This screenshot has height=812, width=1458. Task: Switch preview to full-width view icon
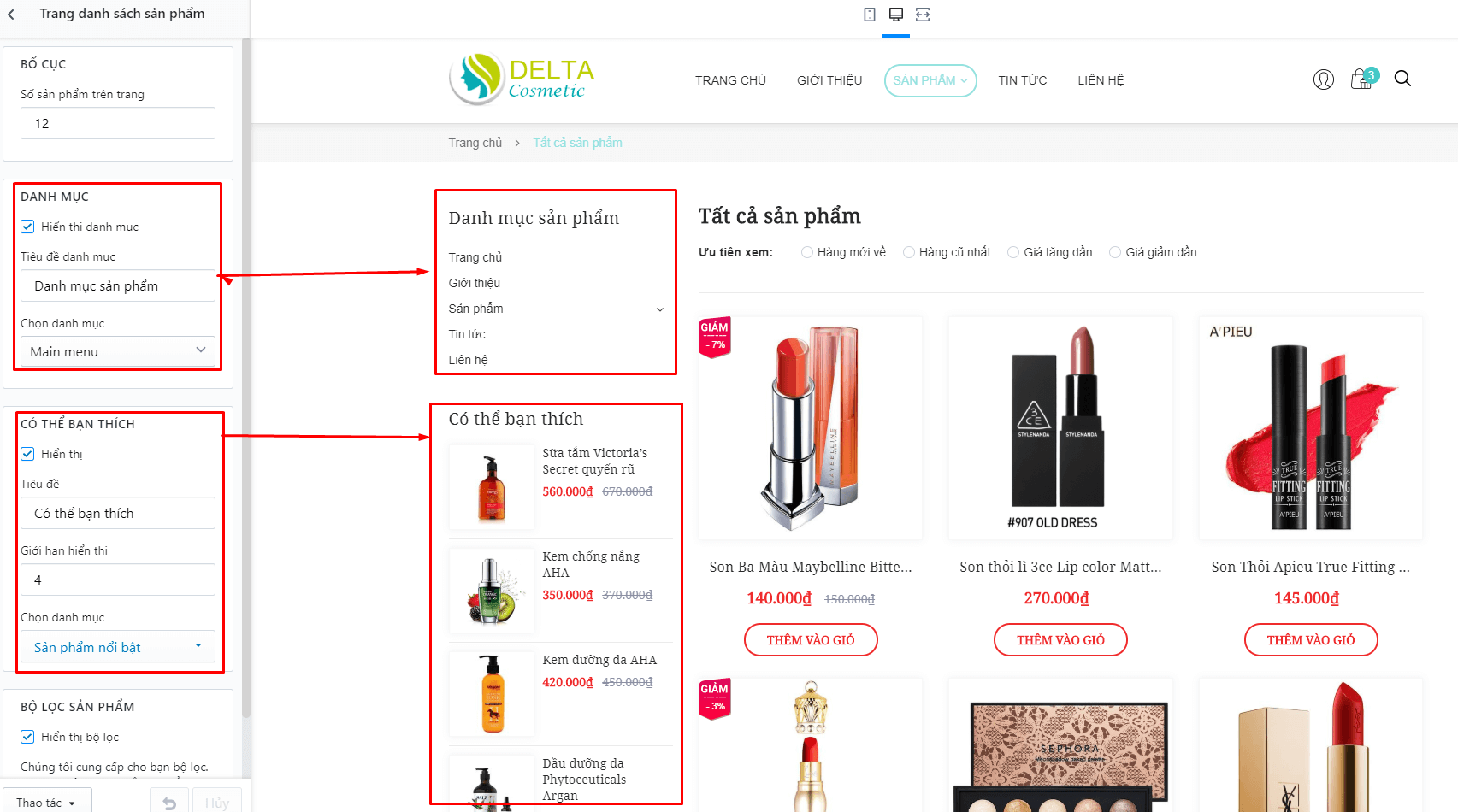pyautogui.click(x=923, y=15)
